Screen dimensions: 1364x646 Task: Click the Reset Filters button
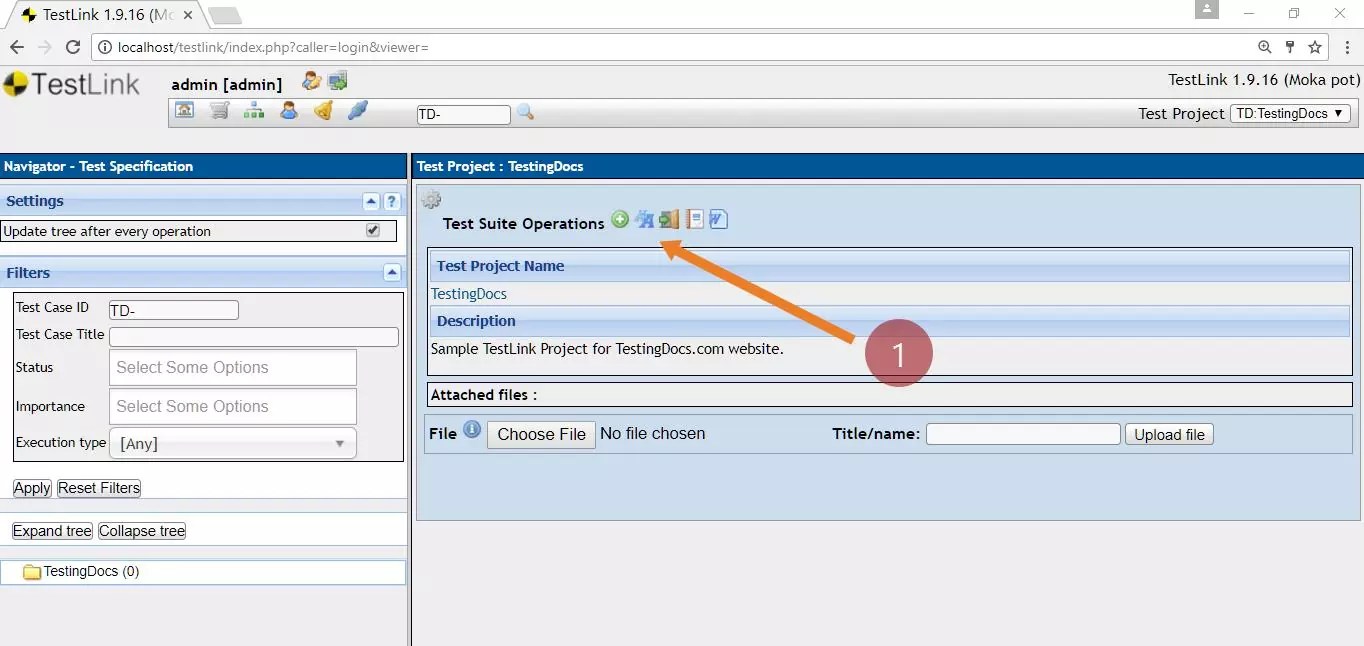point(99,488)
